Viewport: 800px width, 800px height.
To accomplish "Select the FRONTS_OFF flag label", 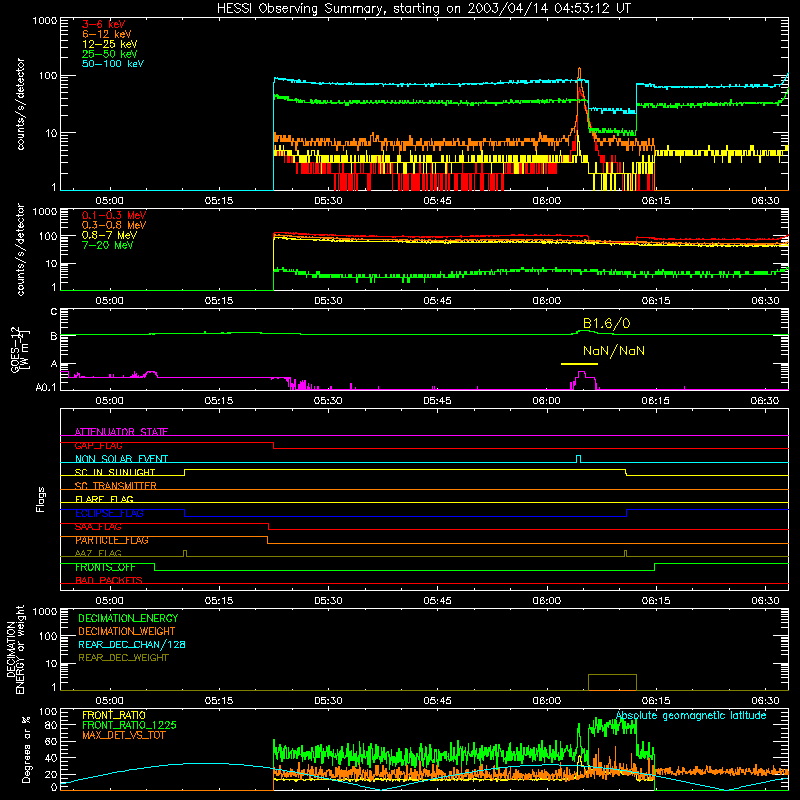I will click(x=105, y=567).
